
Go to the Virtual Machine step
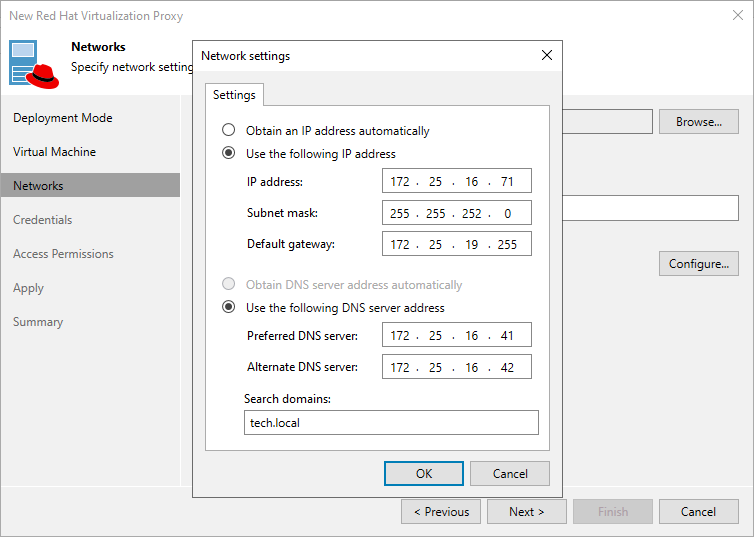(54, 152)
